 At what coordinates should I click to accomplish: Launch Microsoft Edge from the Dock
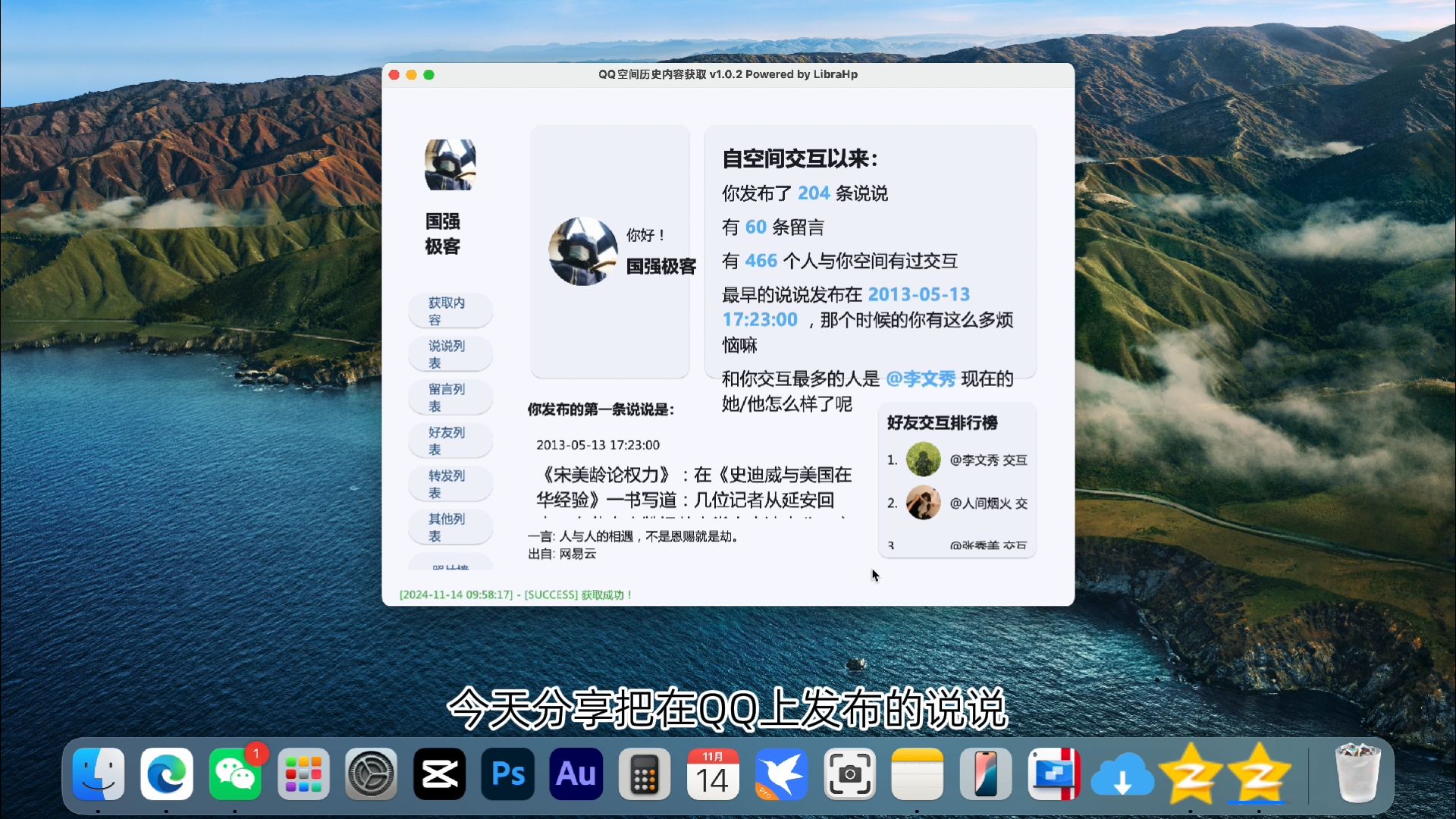tap(167, 773)
